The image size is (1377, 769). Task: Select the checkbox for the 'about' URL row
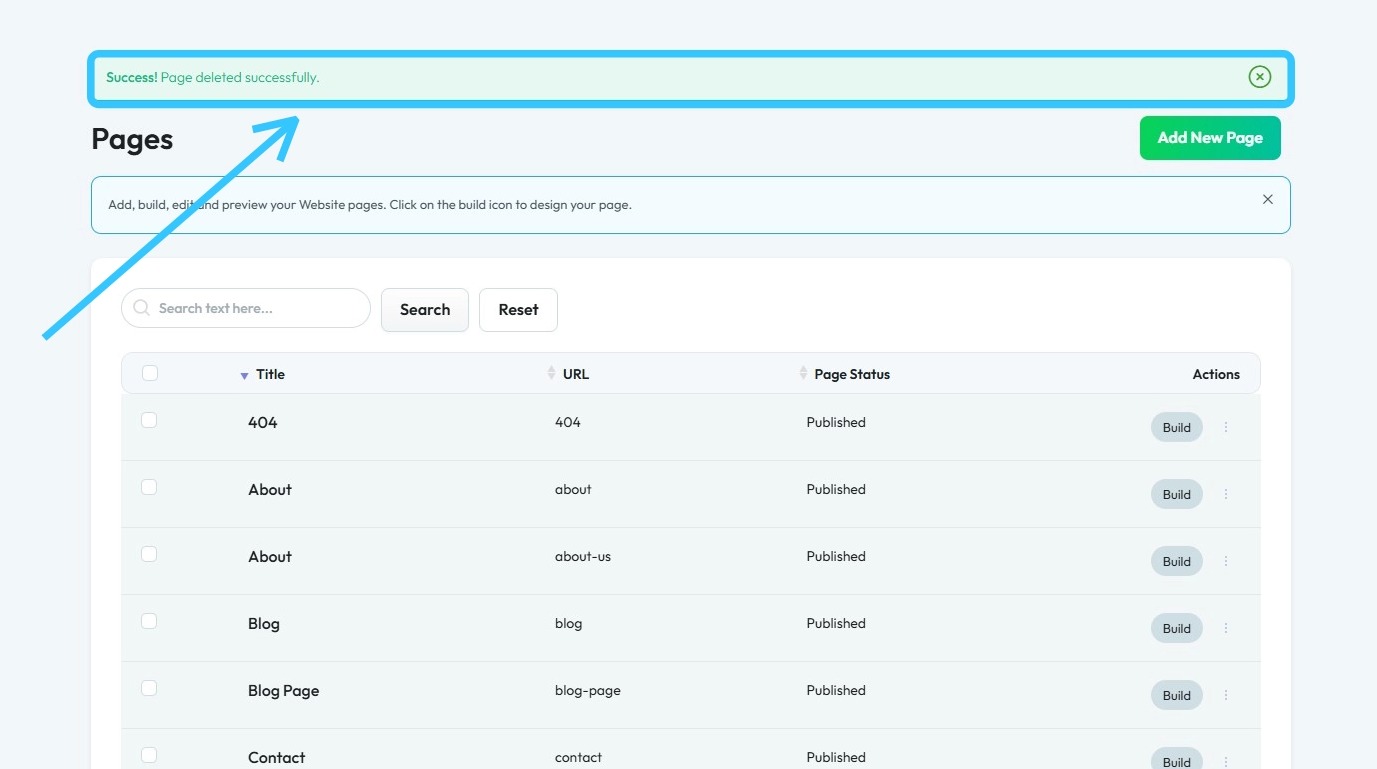click(x=149, y=487)
